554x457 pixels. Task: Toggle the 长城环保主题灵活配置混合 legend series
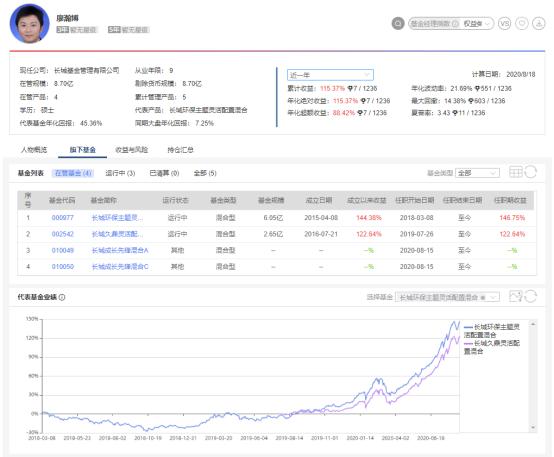(x=492, y=331)
